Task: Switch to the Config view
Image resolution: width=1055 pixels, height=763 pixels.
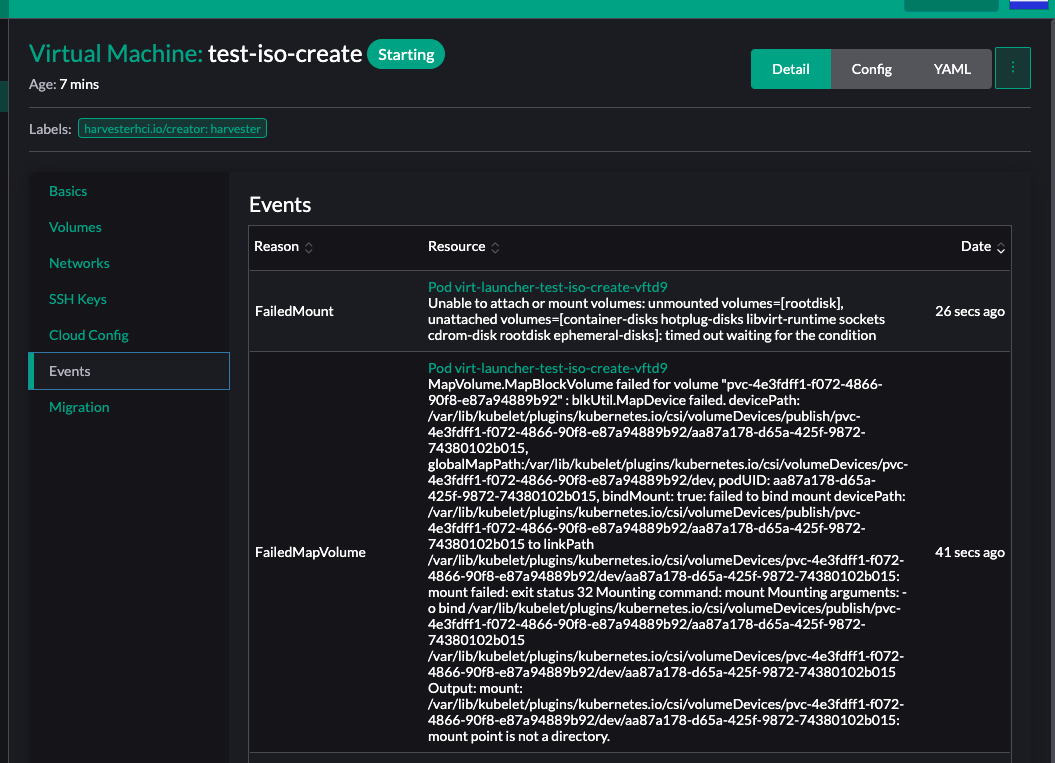Action: pyautogui.click(x=871, y=69)
